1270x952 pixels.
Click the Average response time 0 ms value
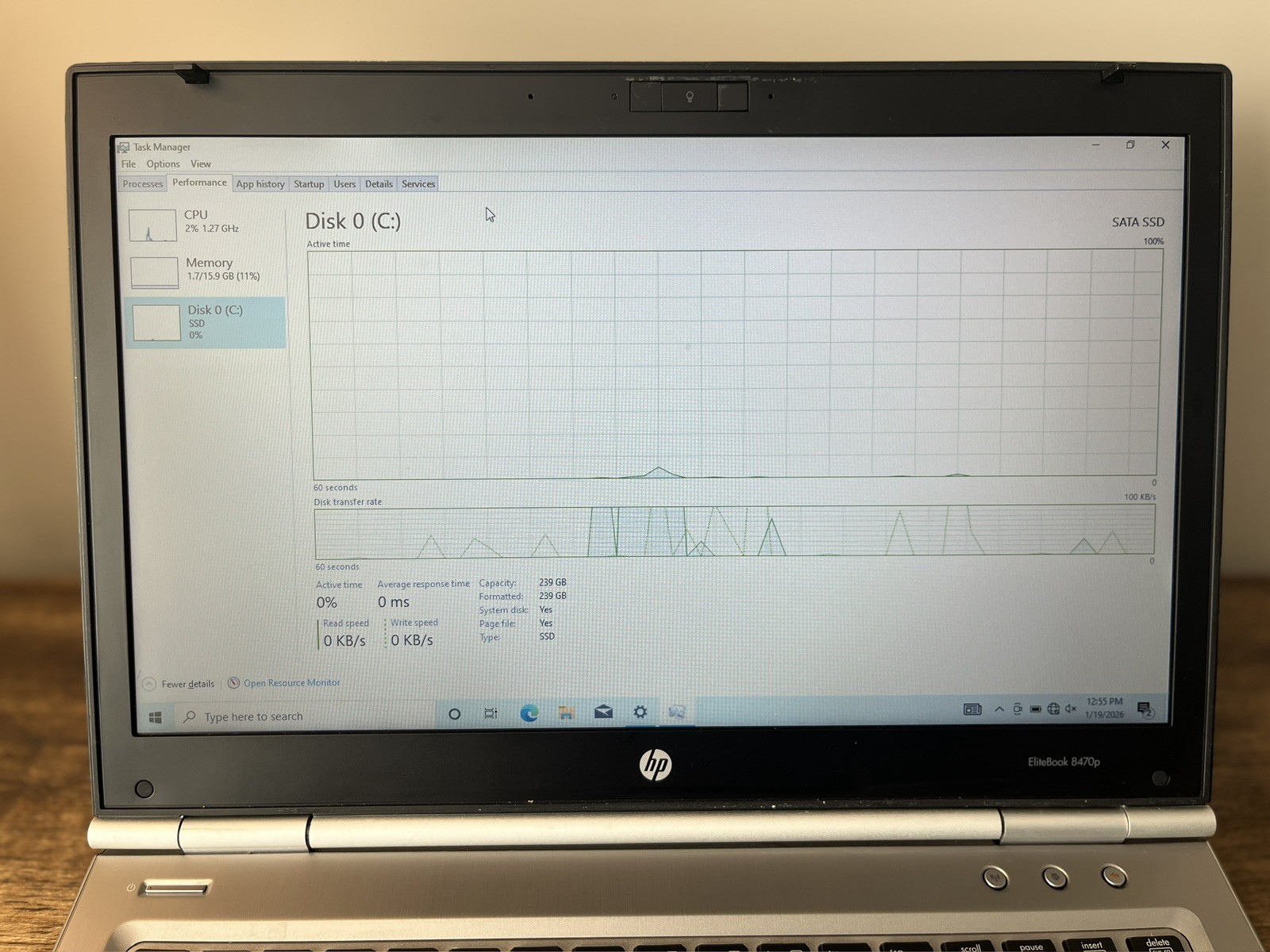tap(394, 602)
